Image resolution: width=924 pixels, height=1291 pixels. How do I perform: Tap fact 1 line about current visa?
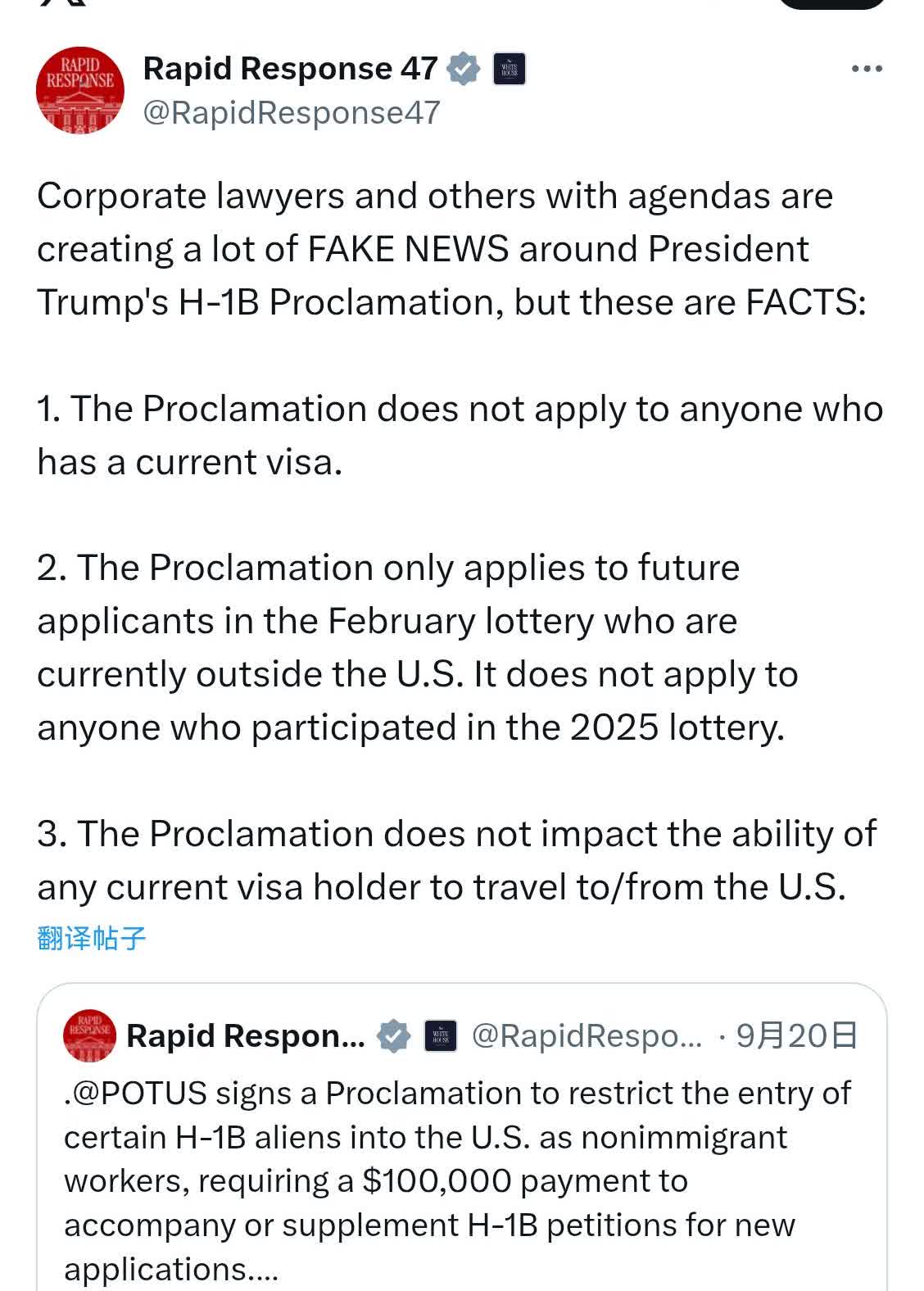pyautogui.click(x=460, y=435)
